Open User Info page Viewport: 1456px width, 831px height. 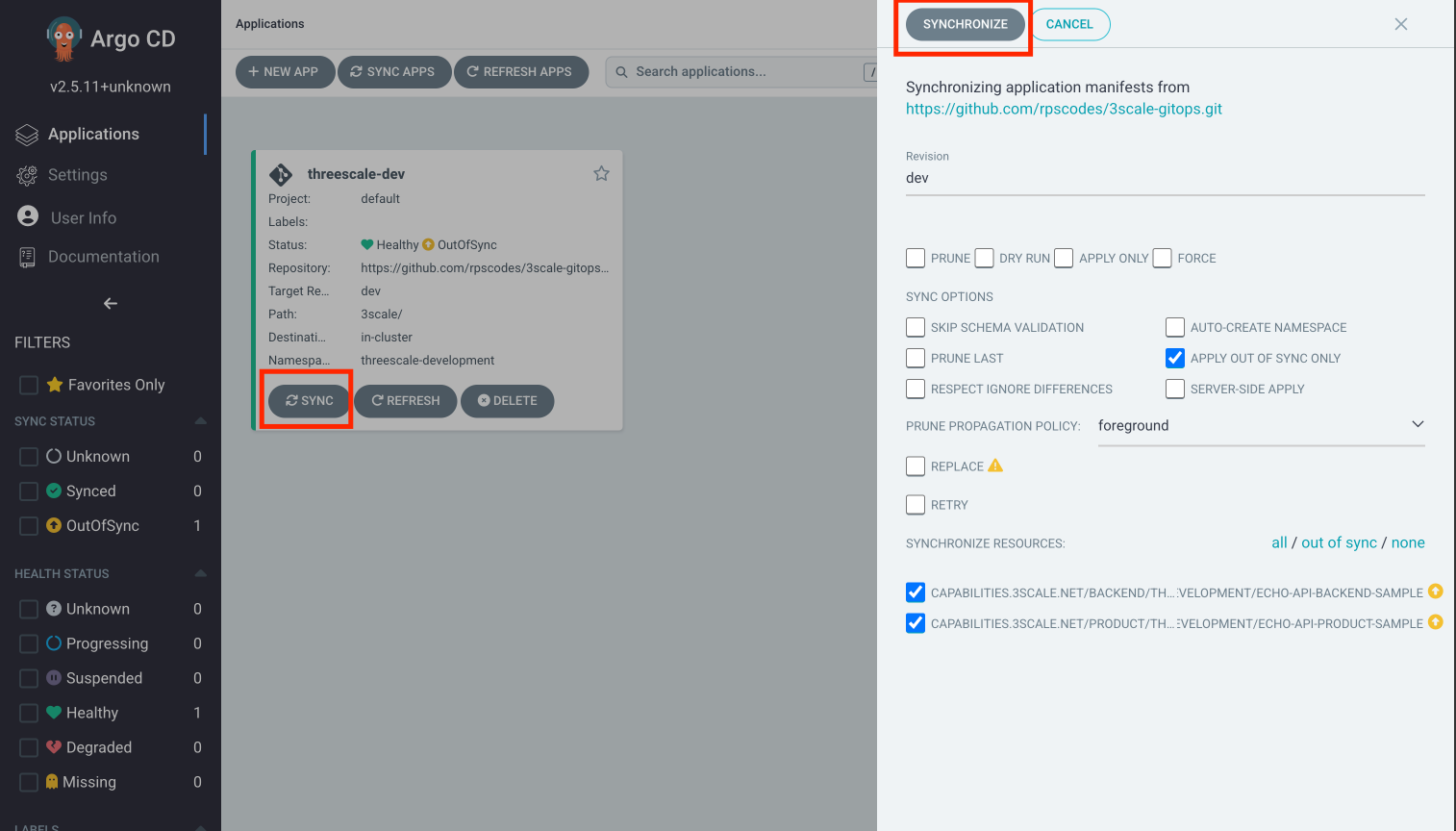point(84,218)
